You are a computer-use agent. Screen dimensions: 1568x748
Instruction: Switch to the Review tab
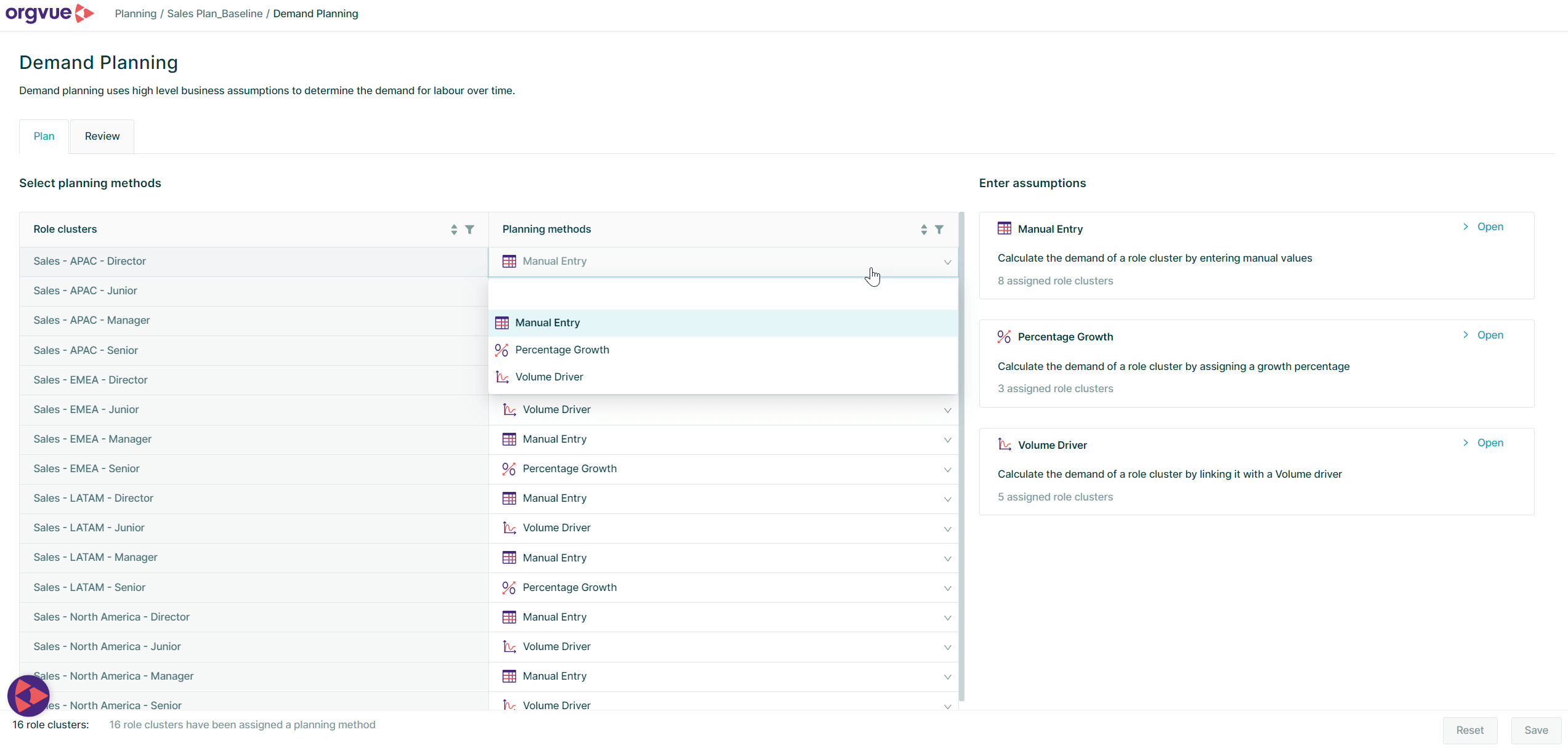[102, 136]
